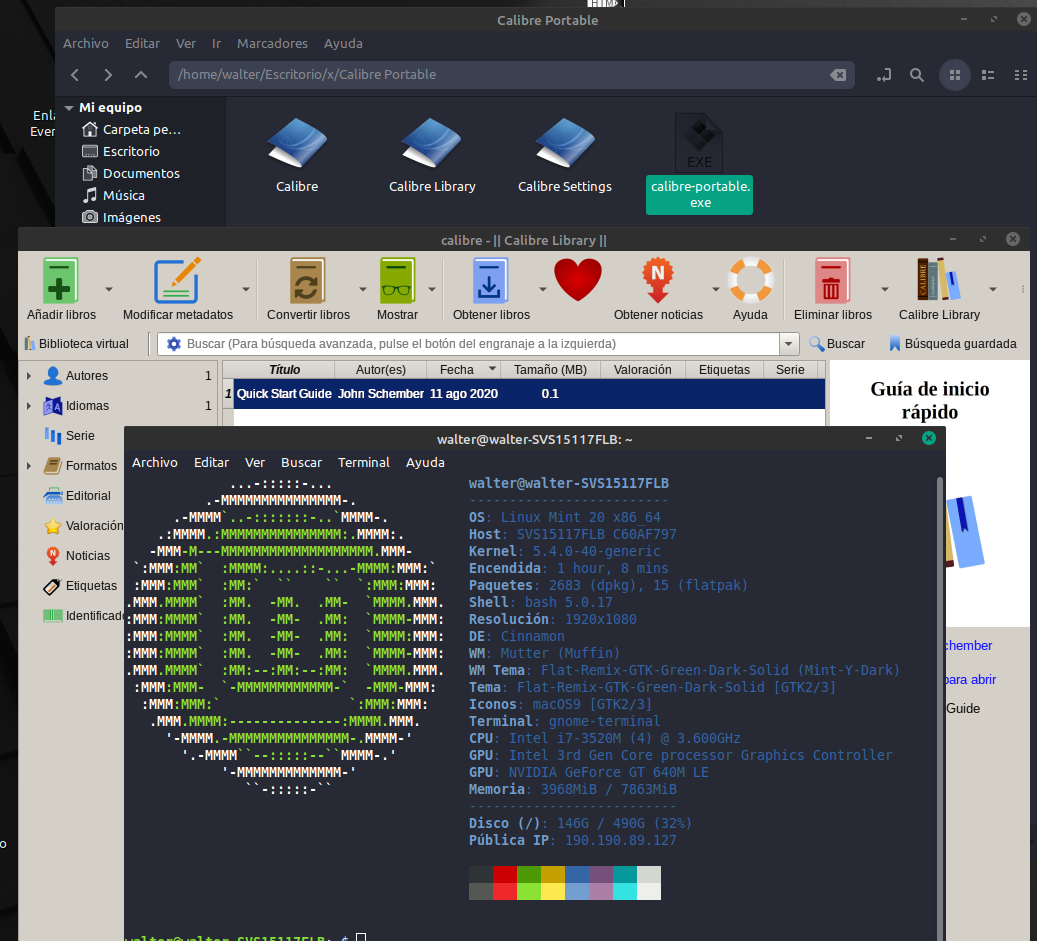Open Modificar metadatos tool
1037x941 pixels.
pos(177,281)
